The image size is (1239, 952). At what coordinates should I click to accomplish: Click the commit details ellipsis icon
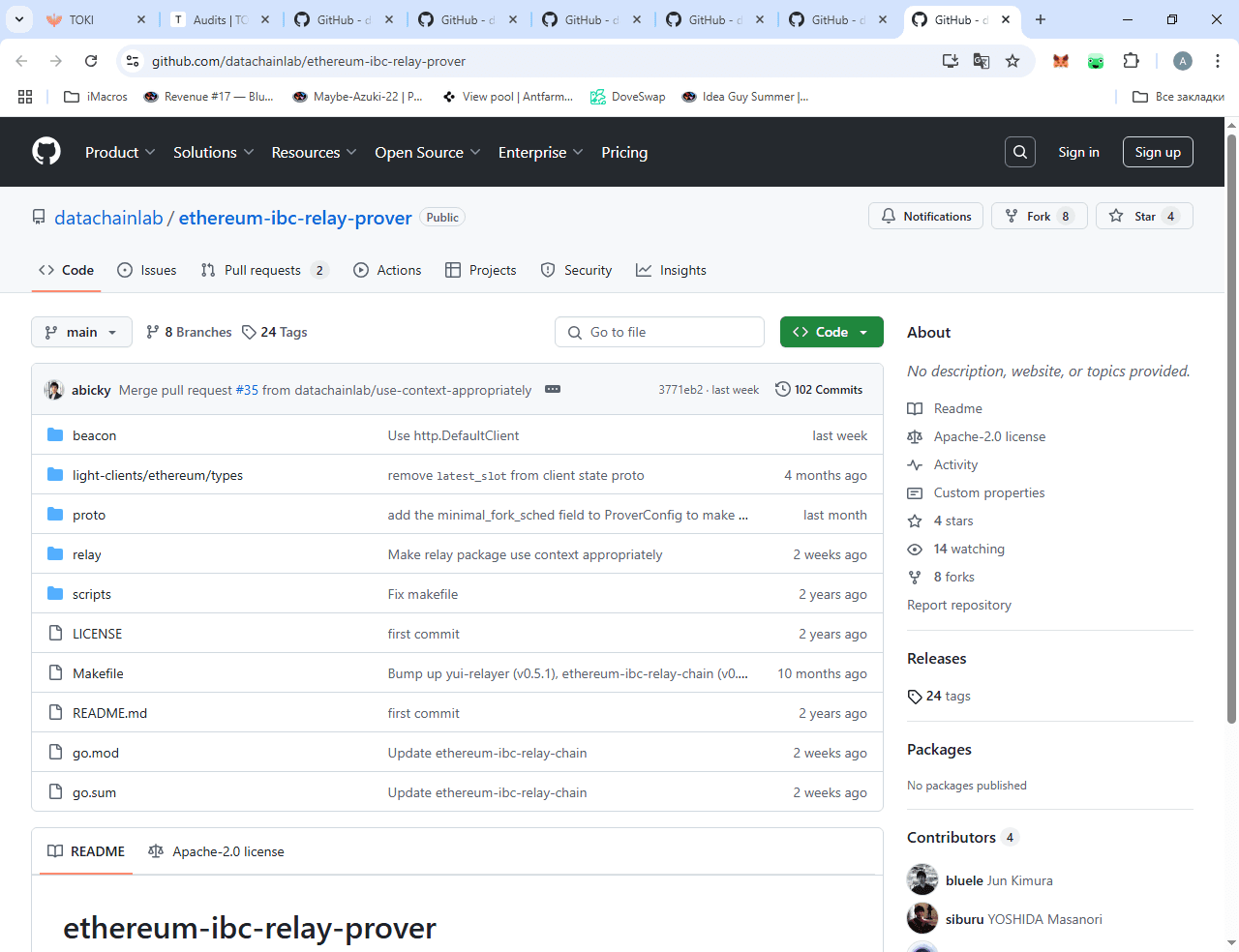click(x=553, y=389)
